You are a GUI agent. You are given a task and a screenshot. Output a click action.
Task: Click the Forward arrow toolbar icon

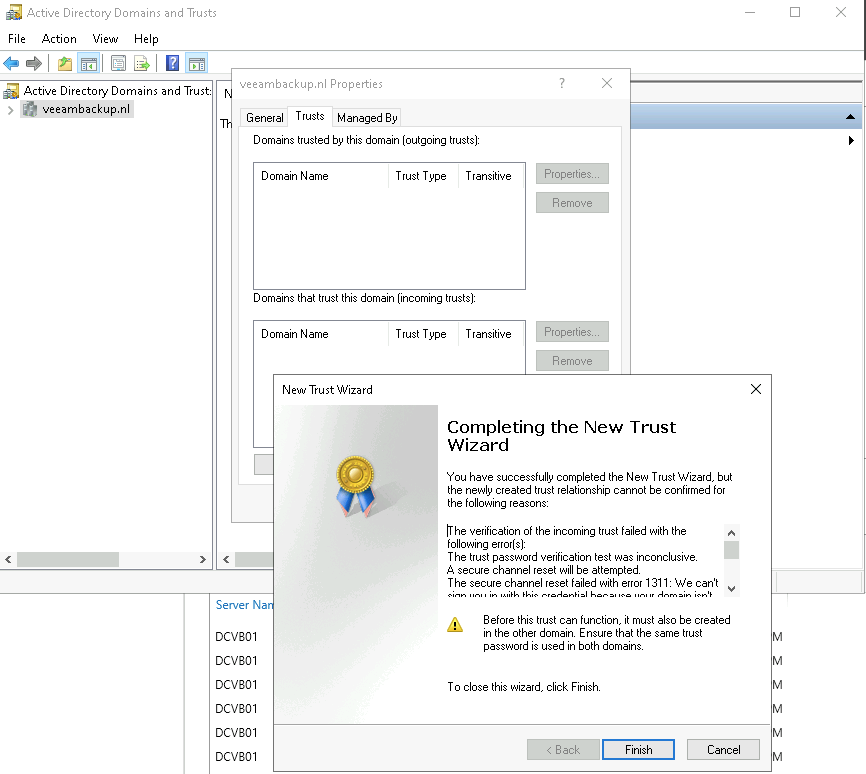(x=34, y=64)
